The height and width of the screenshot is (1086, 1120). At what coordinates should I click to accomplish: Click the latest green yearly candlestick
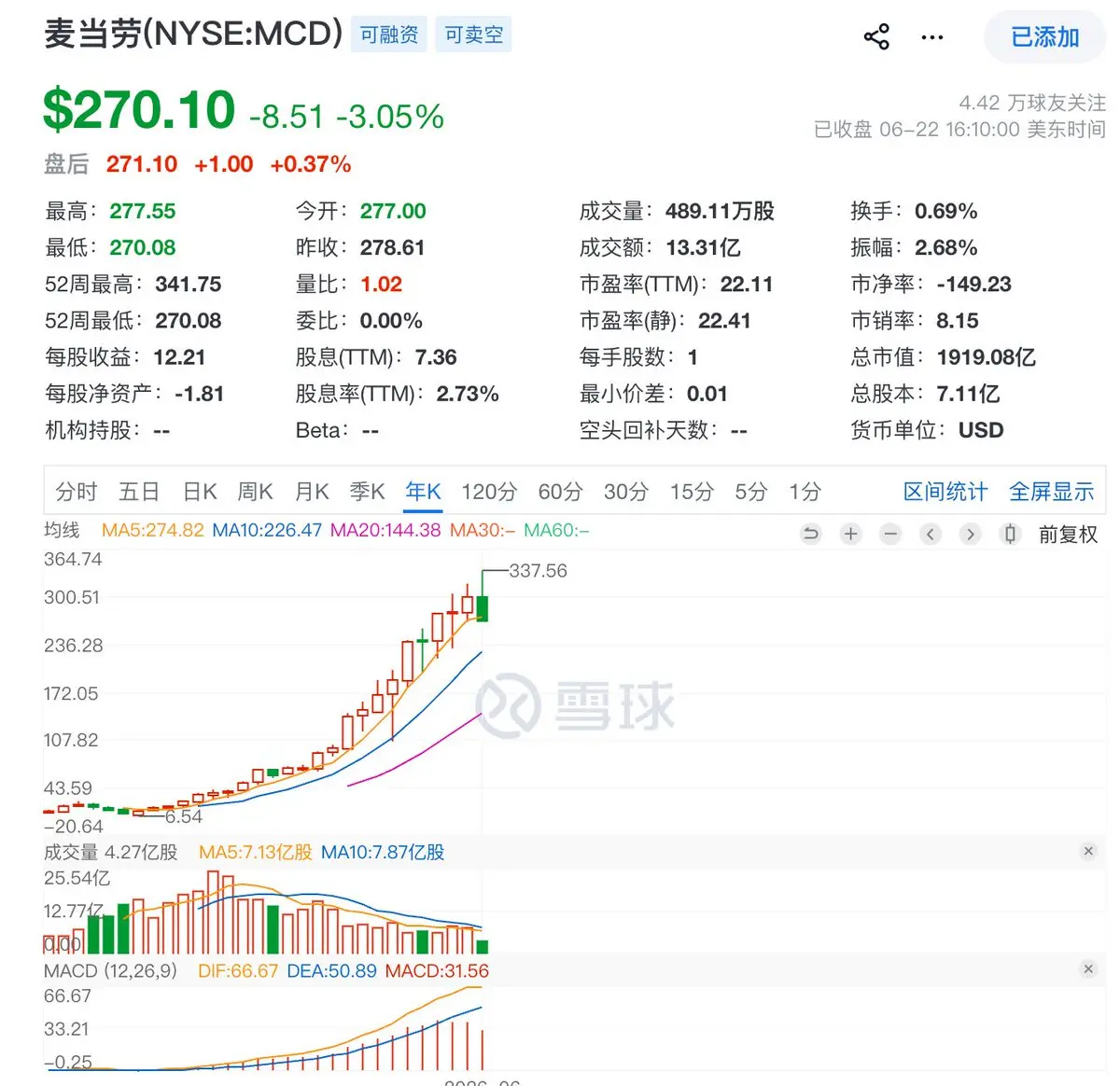(482, 607)
